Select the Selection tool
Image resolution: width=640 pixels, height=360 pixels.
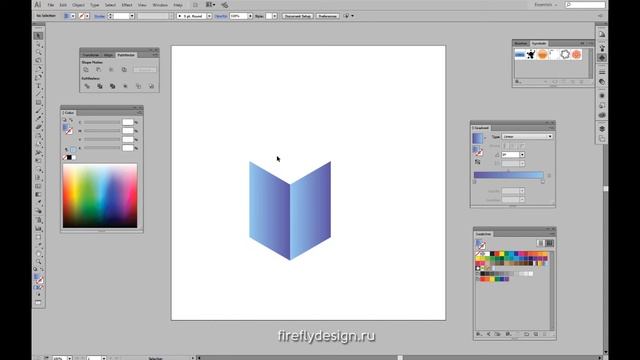click(x=38, y=36)
